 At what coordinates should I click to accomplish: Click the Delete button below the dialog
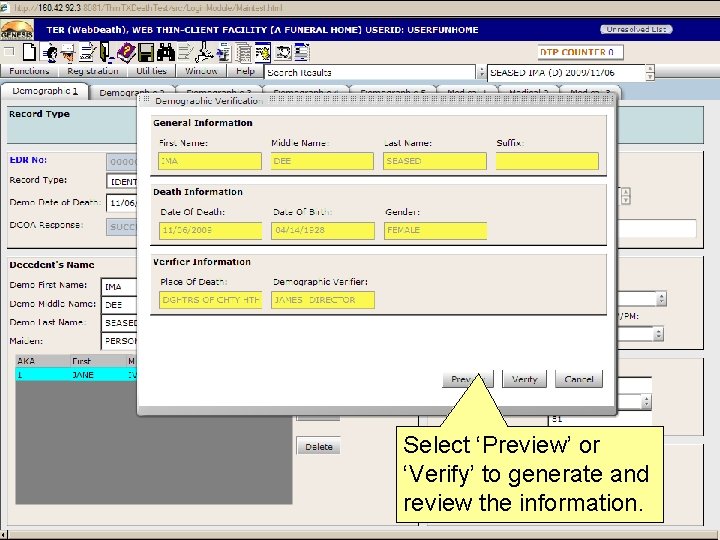click(318, 446)
